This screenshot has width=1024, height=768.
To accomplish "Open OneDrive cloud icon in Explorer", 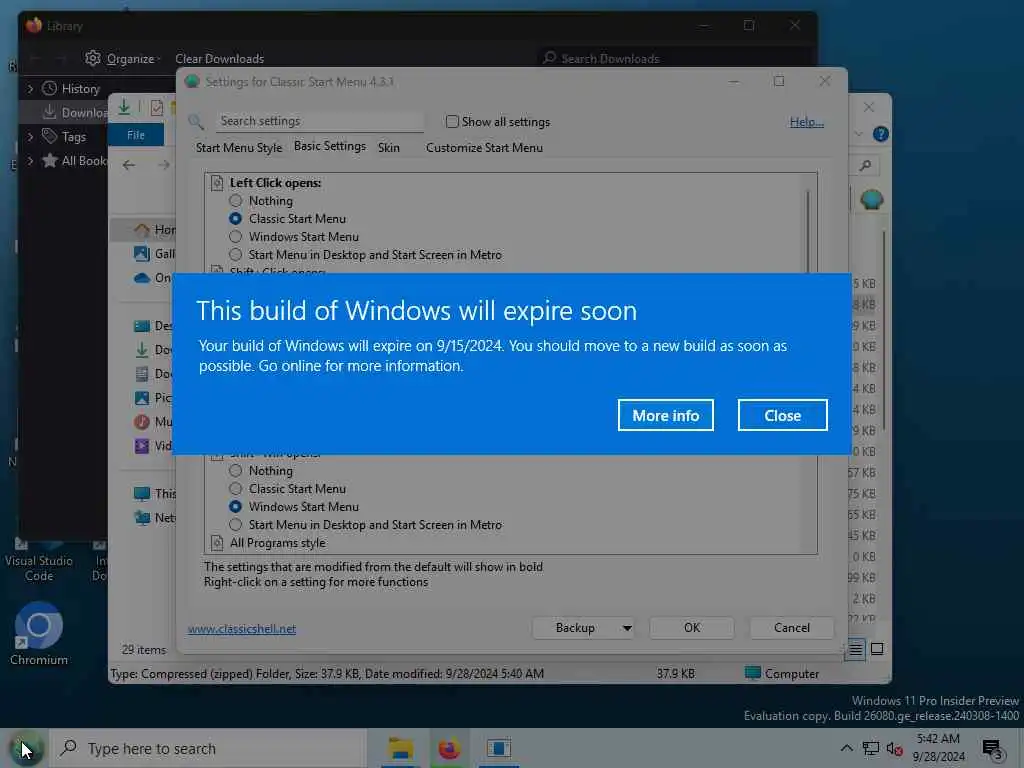I will pyautogui.click(x=142, y=278).
